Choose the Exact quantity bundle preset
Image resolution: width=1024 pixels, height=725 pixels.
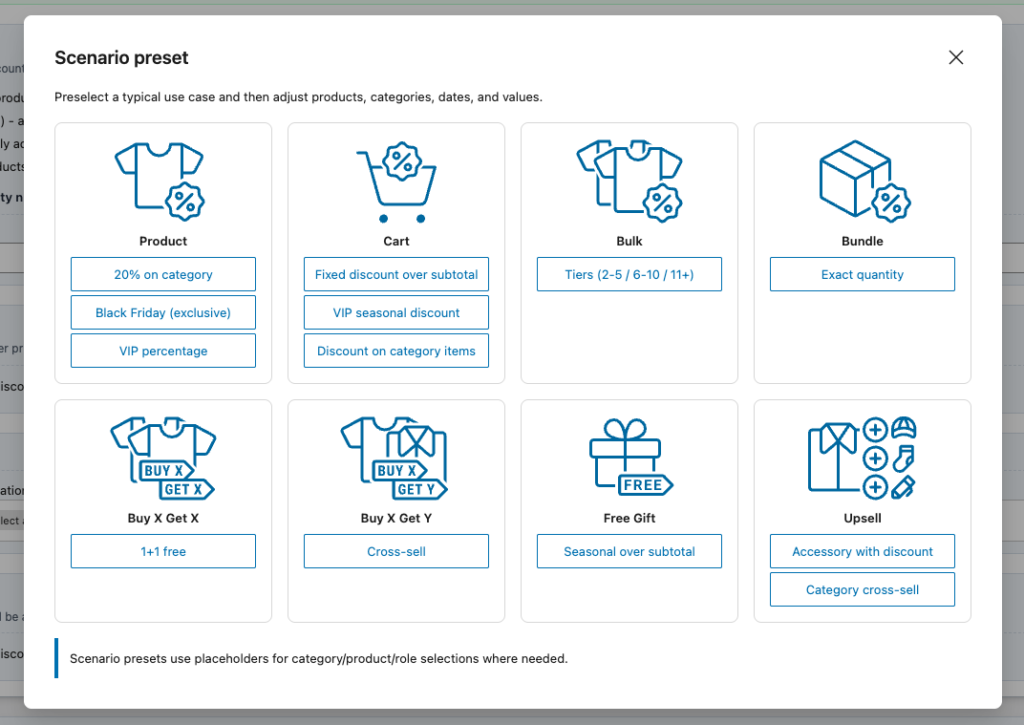[862, 274]
